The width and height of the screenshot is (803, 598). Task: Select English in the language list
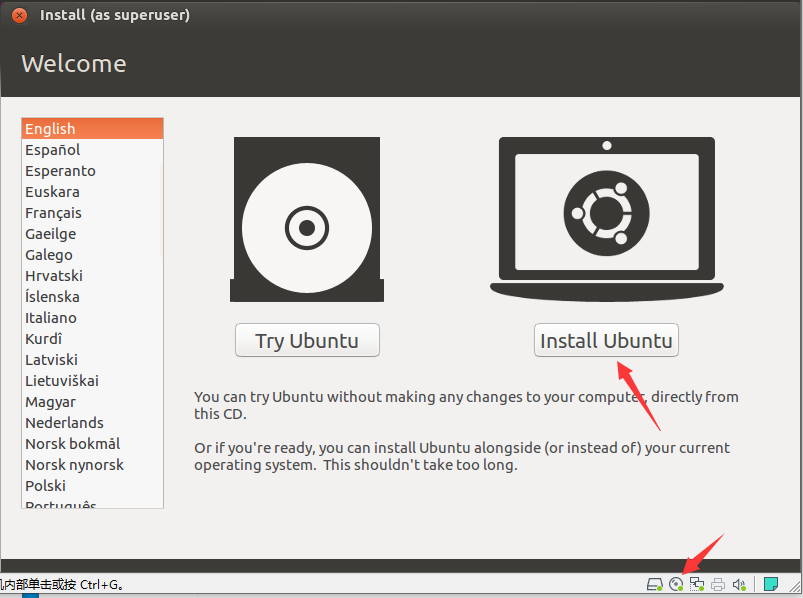pyautogui.click(x=92, y=129)
